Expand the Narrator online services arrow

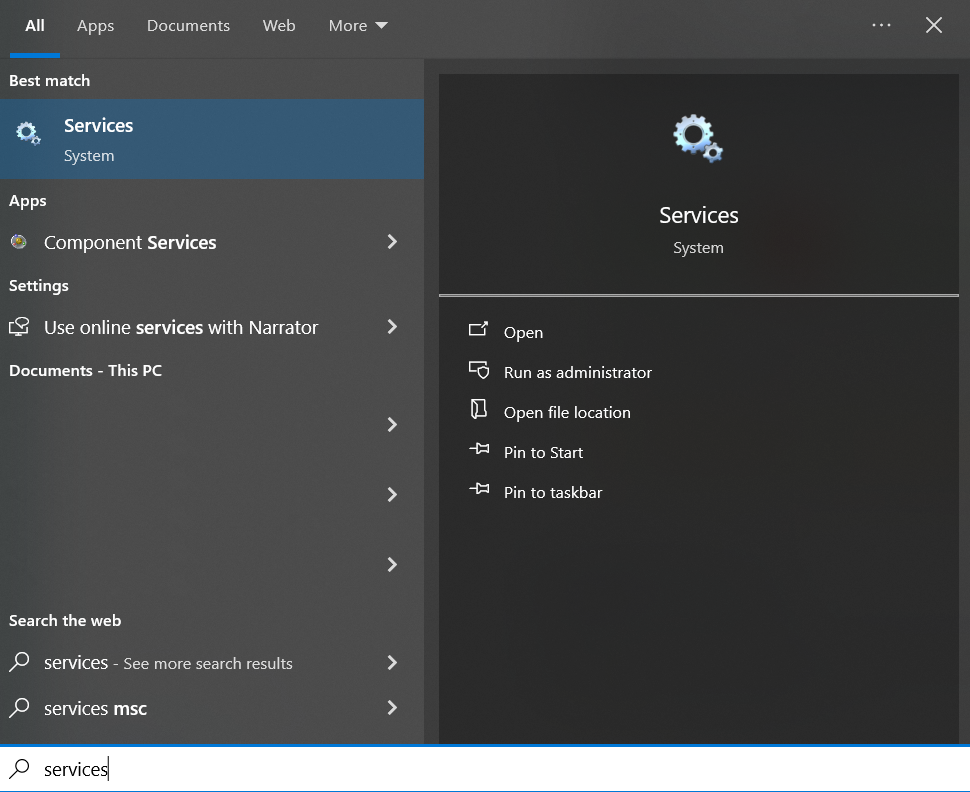pyautogui.click(x=392, y=327)
